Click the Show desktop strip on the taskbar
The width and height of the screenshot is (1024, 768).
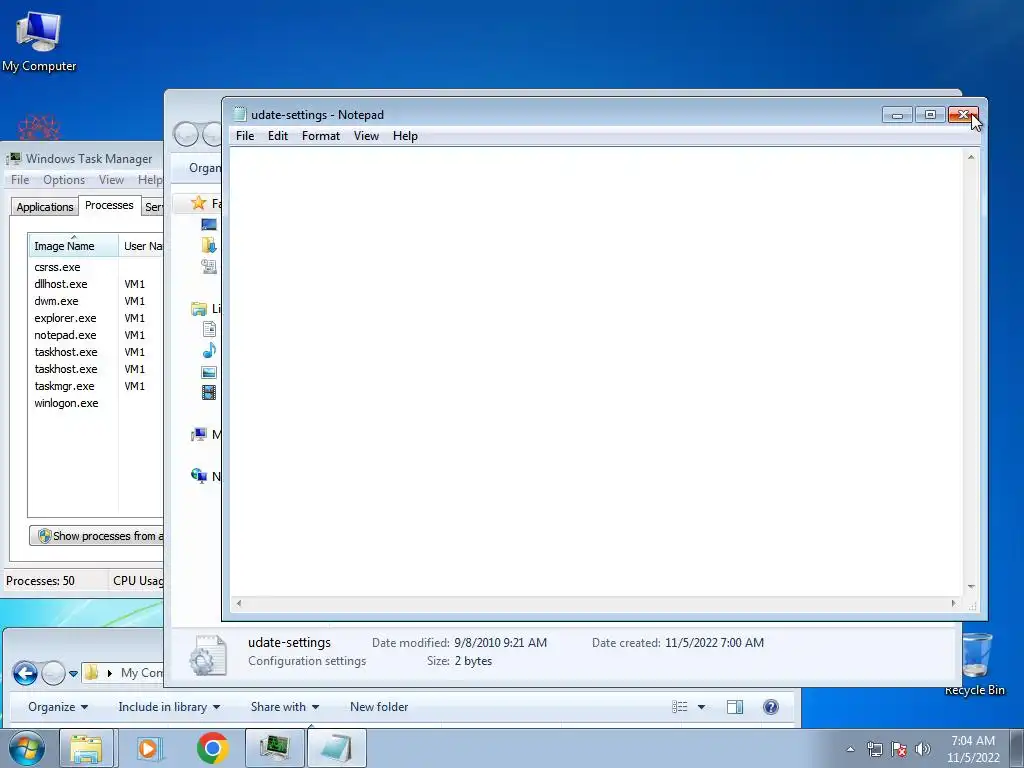point(1017,748)
